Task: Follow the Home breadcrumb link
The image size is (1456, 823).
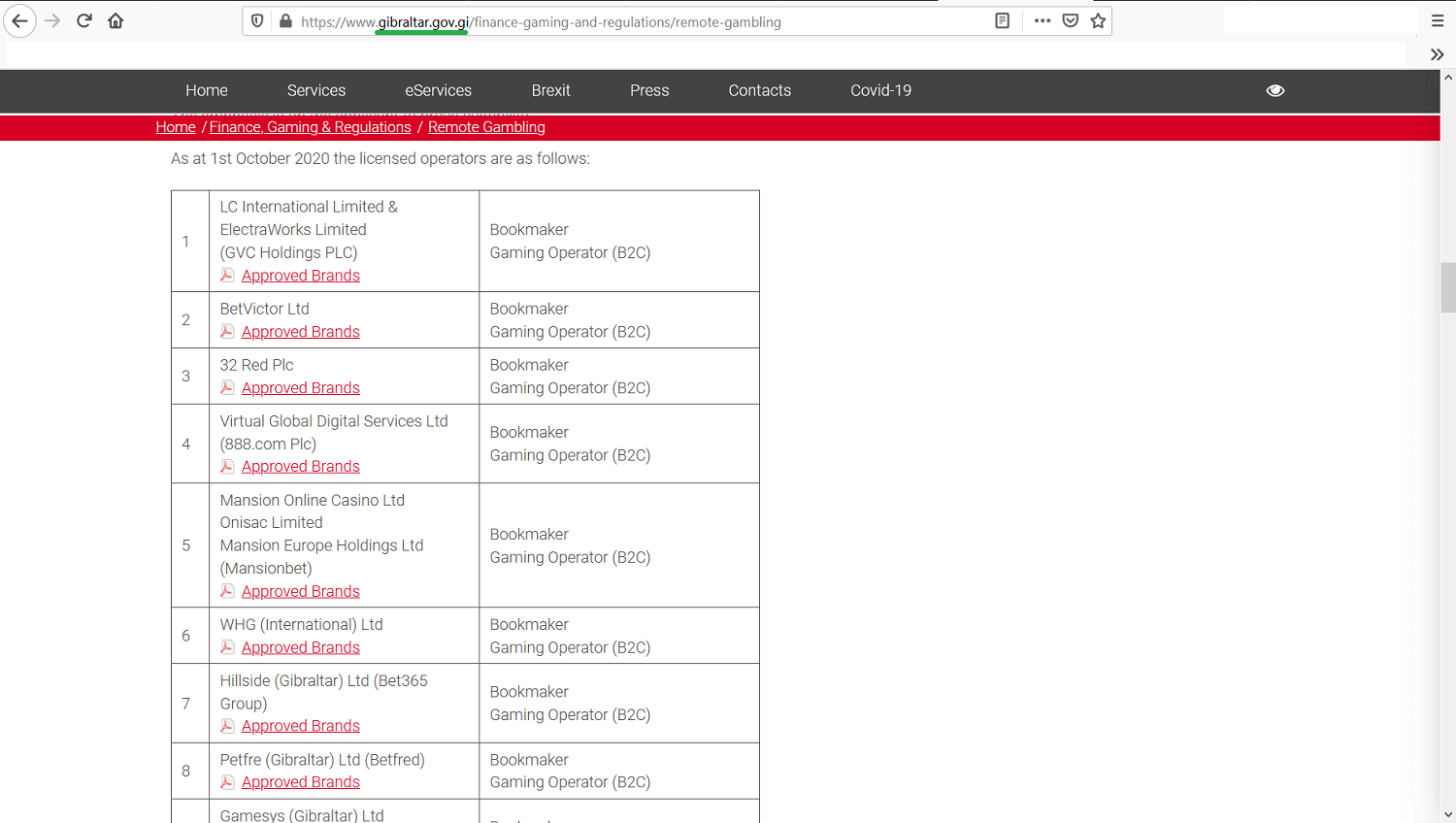Action: coord(176,127)
